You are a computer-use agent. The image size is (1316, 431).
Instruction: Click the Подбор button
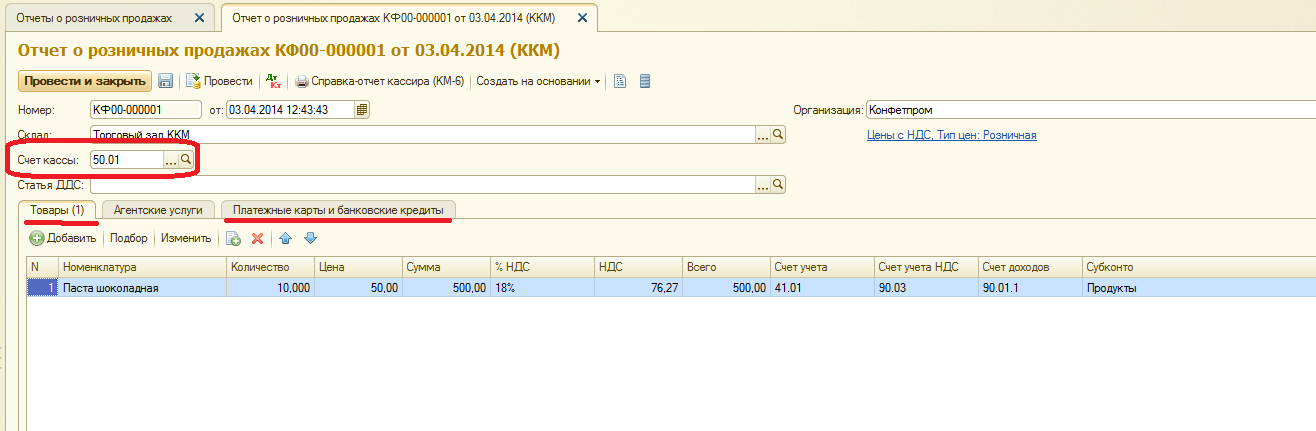pyautogui.click(x=128, y=238)
